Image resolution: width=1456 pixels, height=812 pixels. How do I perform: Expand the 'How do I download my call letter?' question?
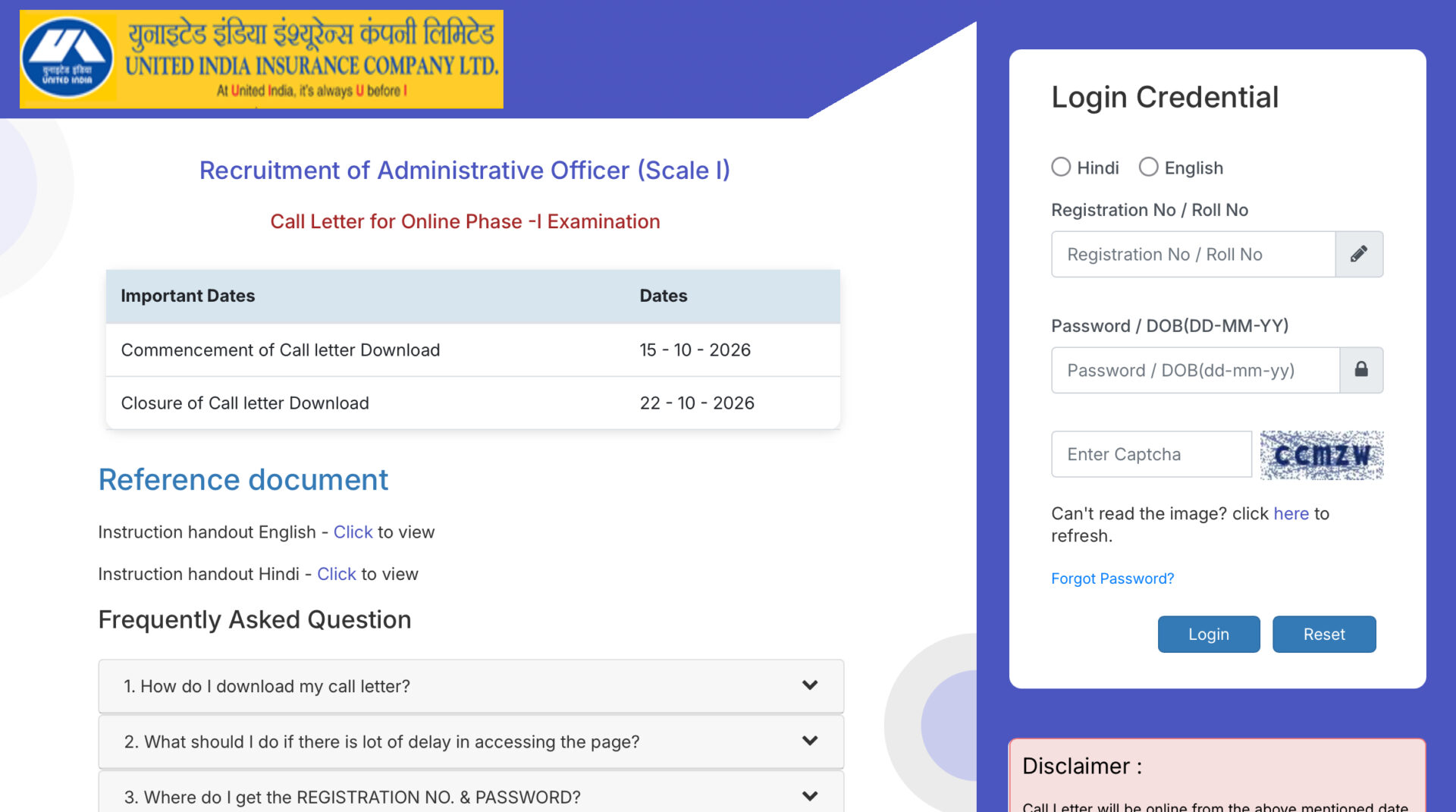coord(471,686)
